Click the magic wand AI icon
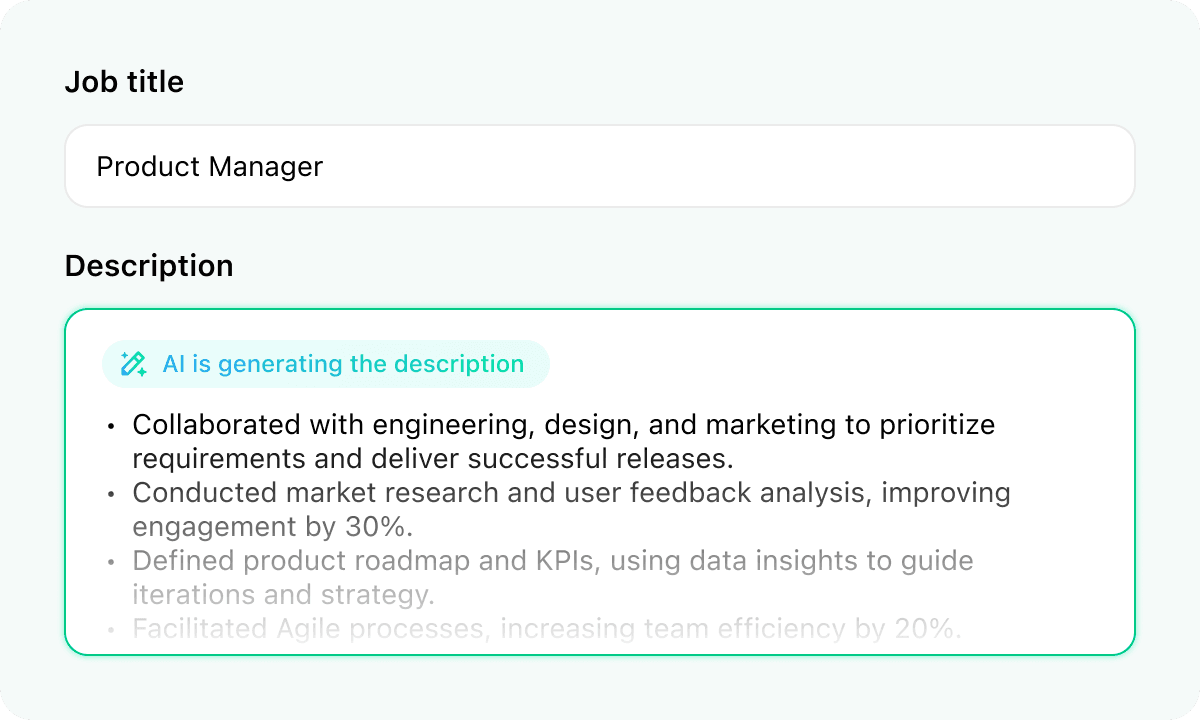This screenshot has height=720, width=1200. 133,364
